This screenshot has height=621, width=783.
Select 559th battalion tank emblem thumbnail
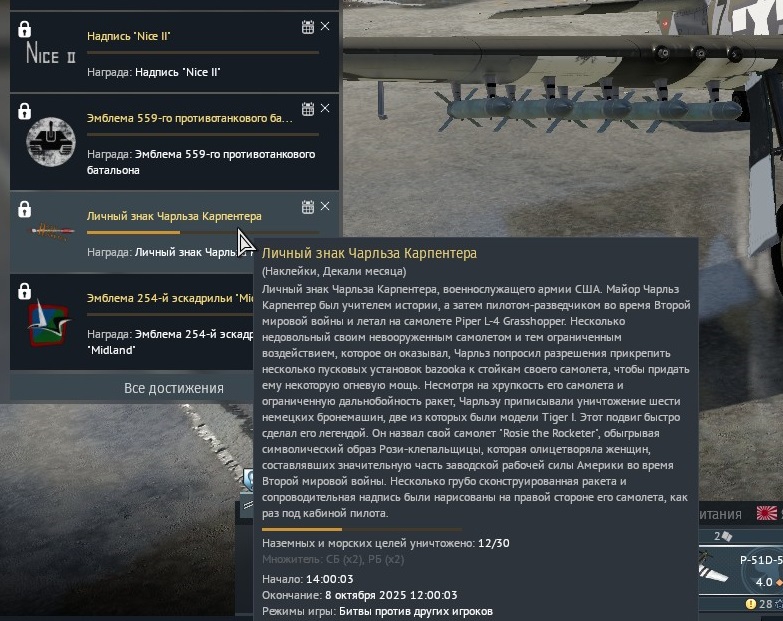[50, 142]
